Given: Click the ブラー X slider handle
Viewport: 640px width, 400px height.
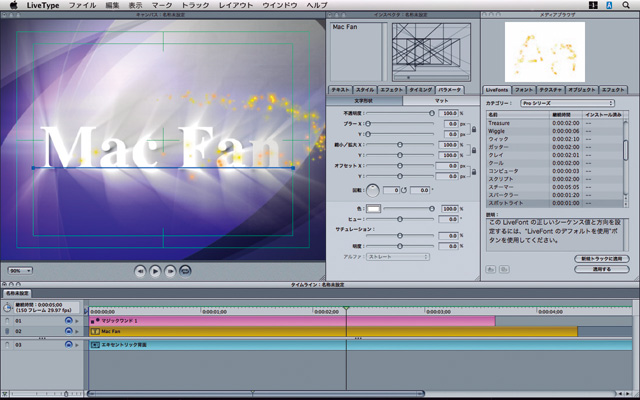Looking at the screenshot, I should click(x=368, y=124).
